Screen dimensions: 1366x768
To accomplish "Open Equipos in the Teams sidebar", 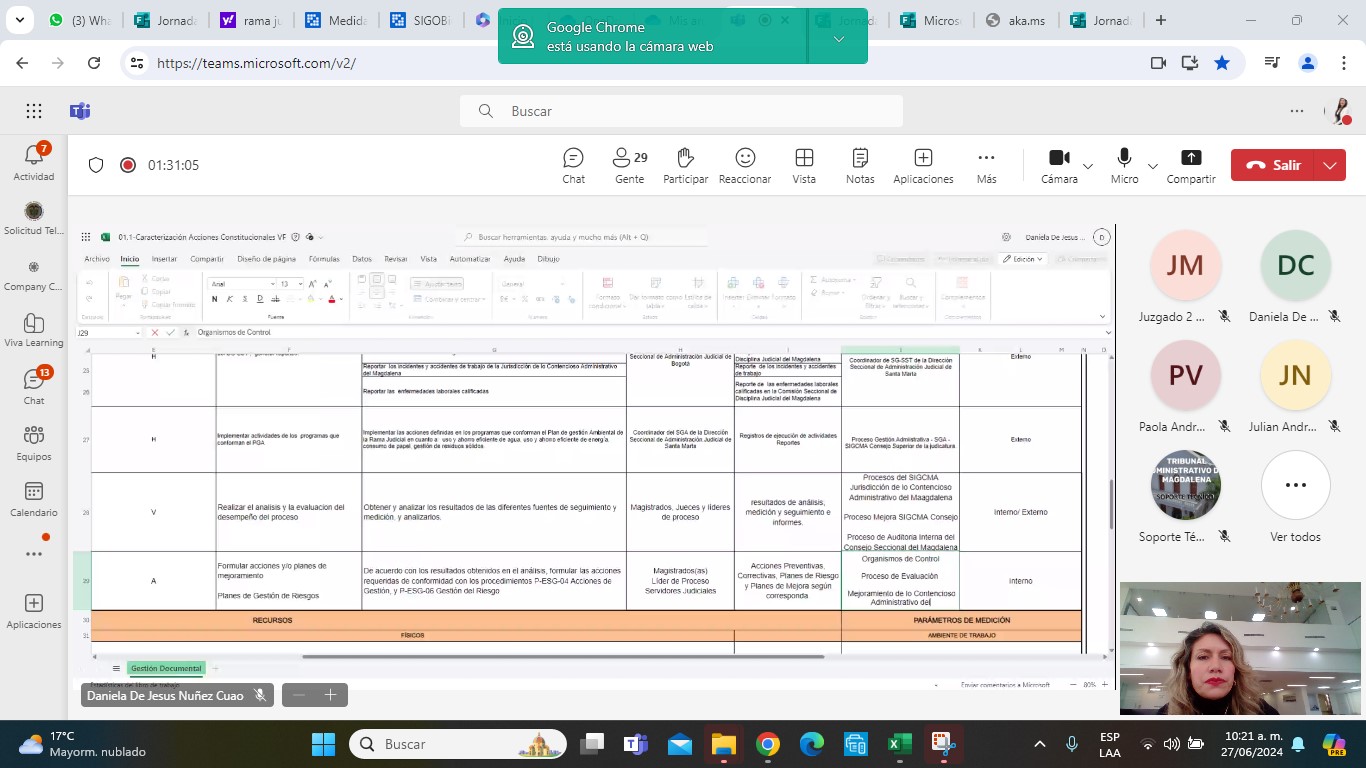I will tap(34, 443).
